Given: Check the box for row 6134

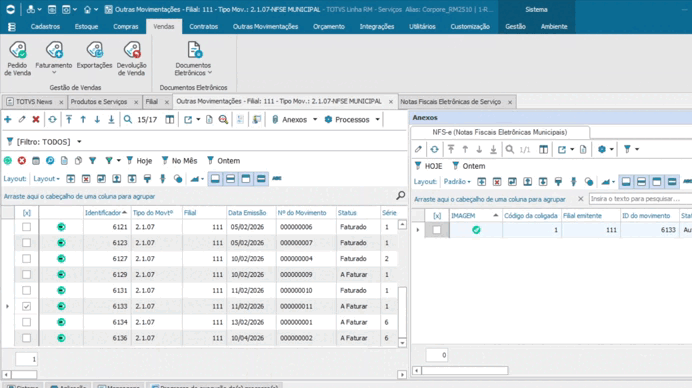Looking at the screenshot, I should coord(26,322).
